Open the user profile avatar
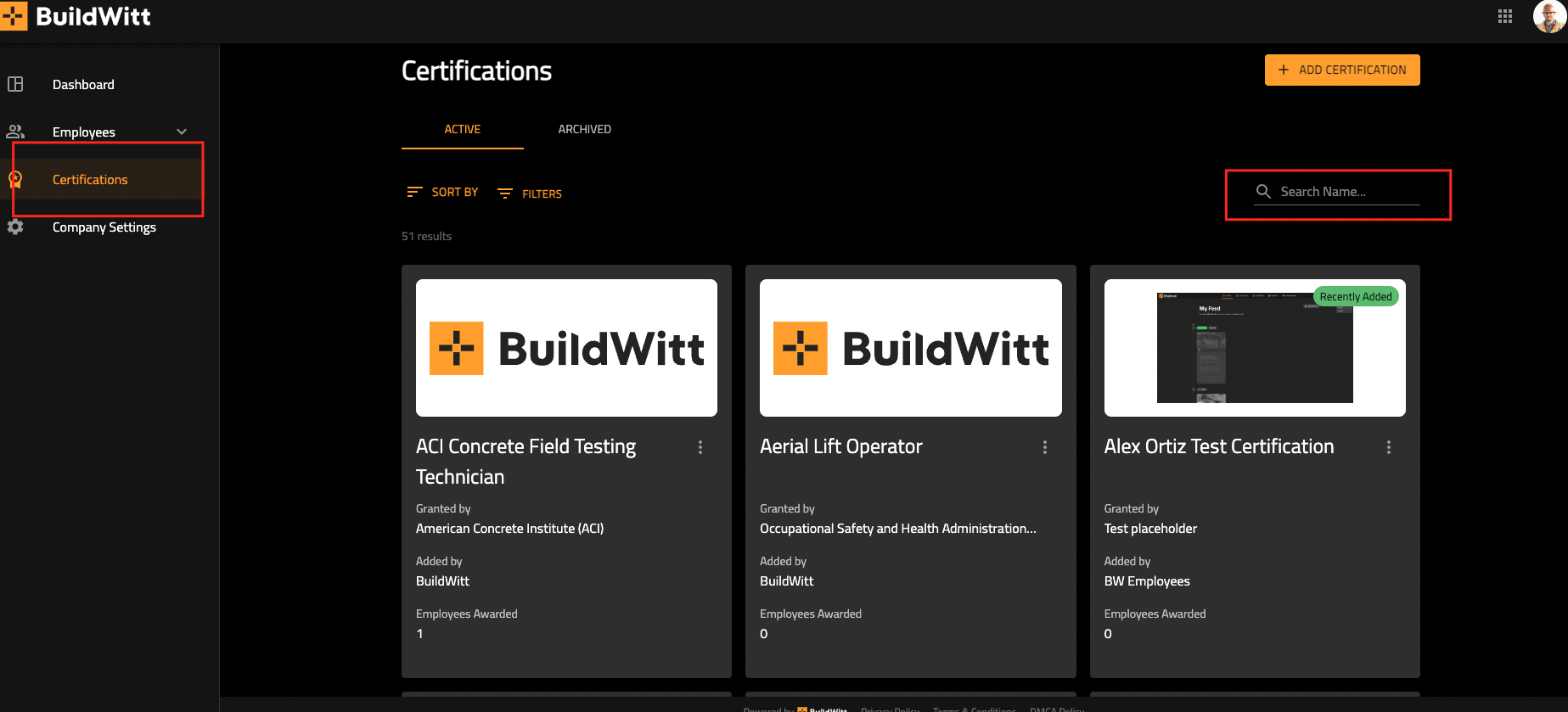This screenshot has width=1568, height=712. (1549, 16)
